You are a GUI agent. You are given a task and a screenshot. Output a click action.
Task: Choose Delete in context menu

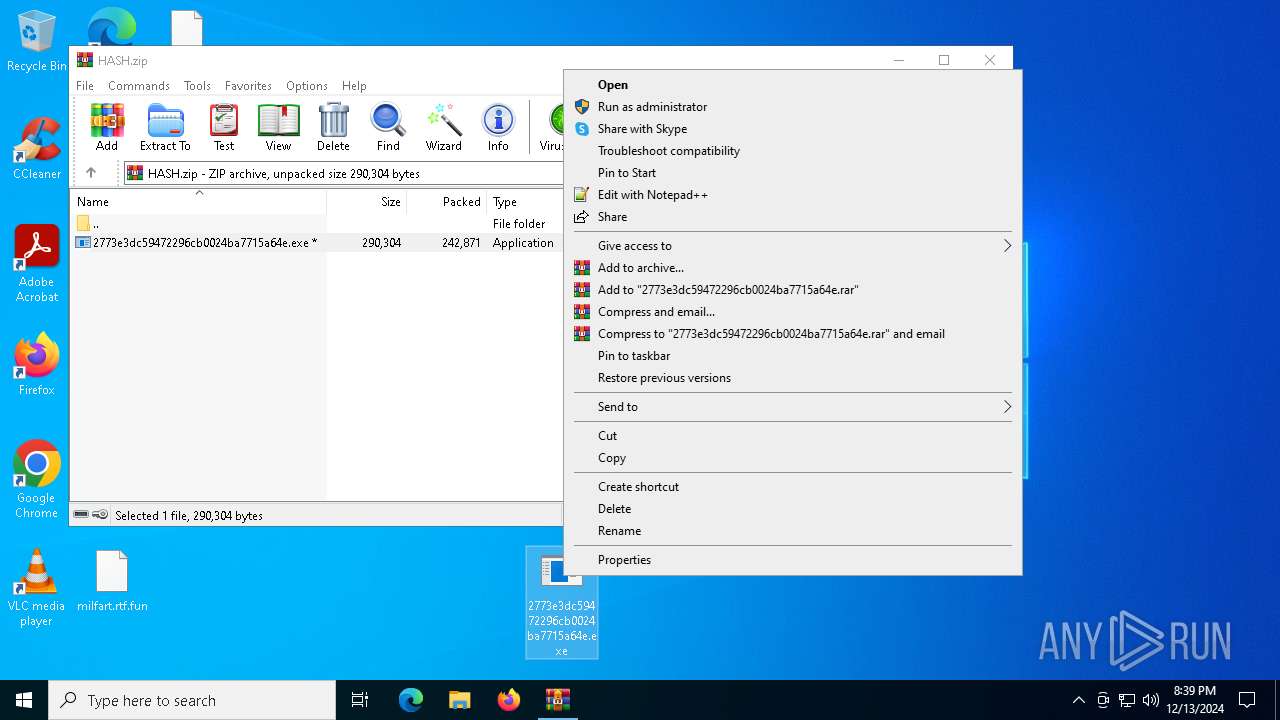point(792,509)
